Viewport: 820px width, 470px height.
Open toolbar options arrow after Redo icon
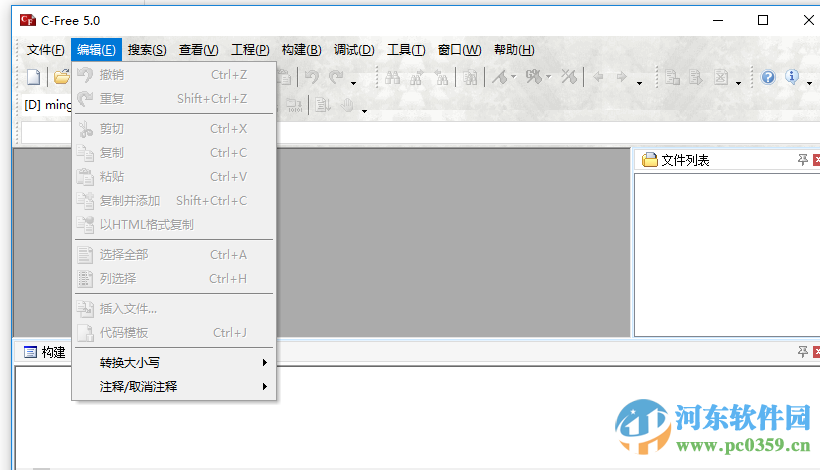click(354, 83)
